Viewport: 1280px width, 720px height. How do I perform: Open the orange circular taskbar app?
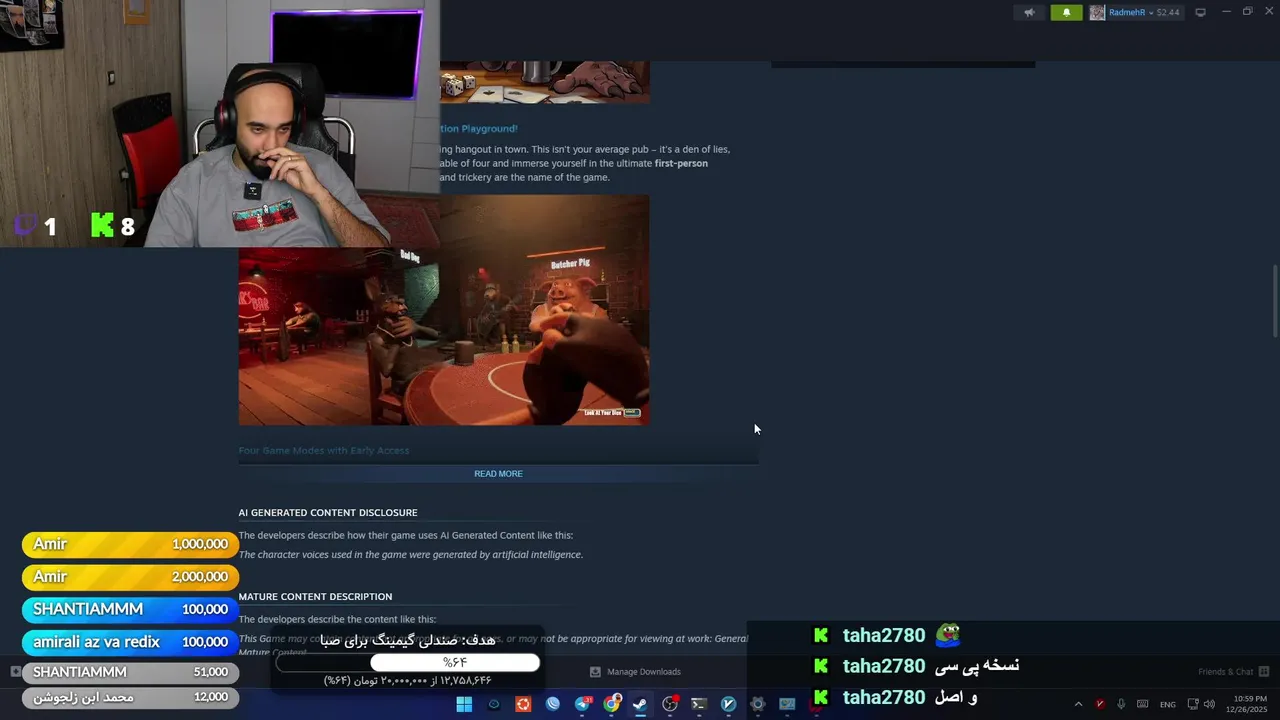coord(523,704)
